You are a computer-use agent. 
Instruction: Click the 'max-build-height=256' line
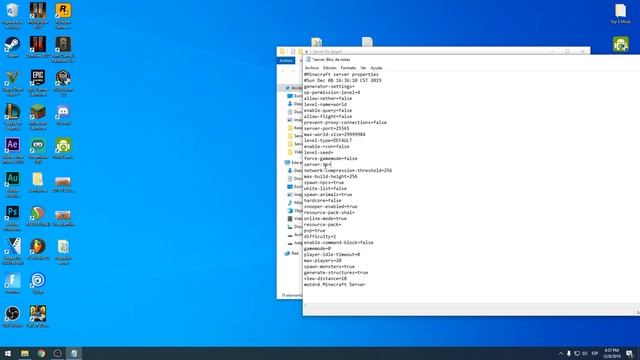tap(331, 176)
